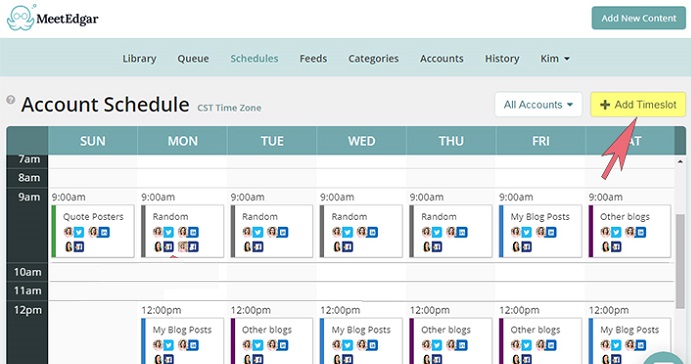Open the All Accounts dropdown

538,104
